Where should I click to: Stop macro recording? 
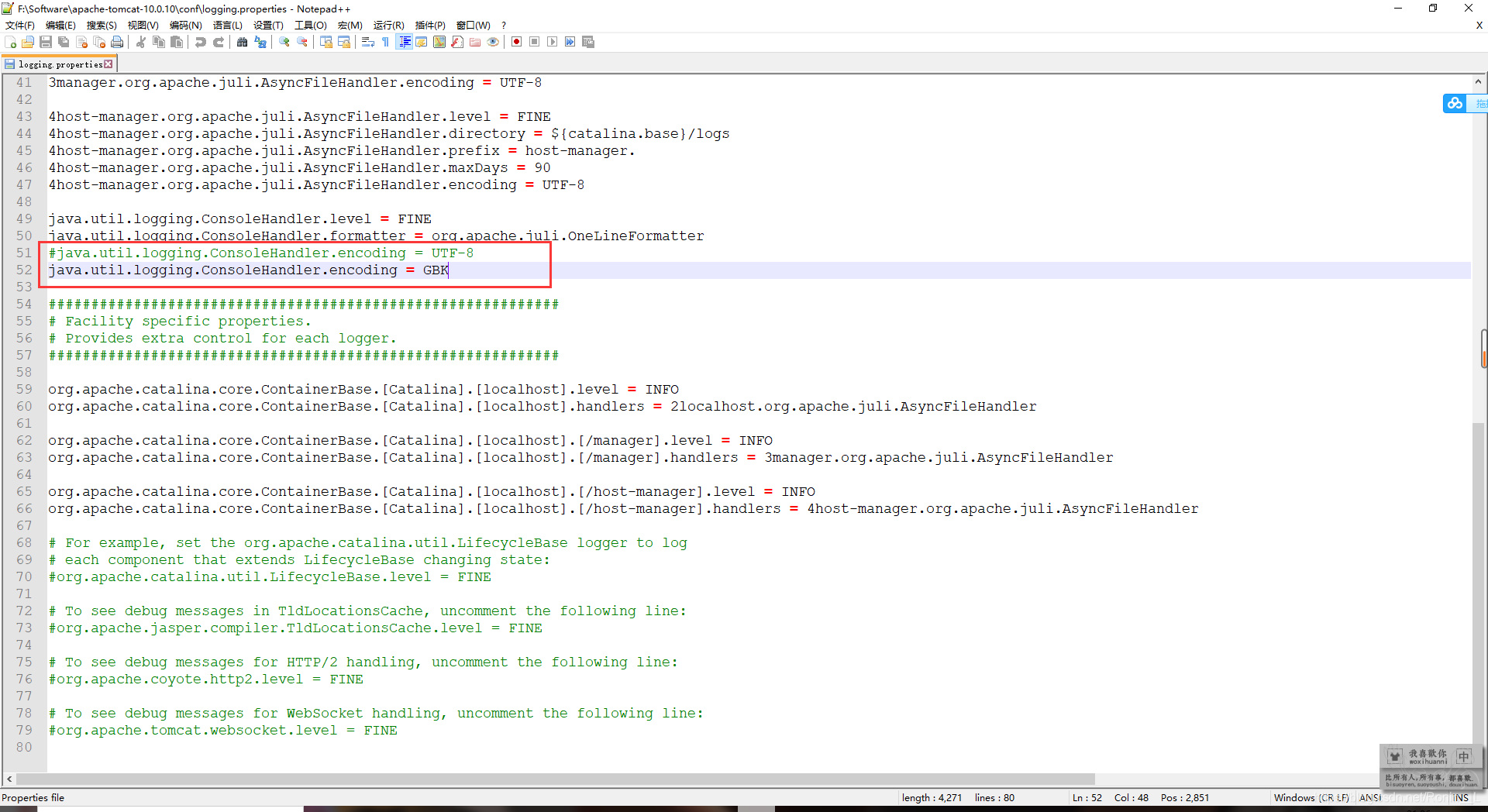pos(535,42)
